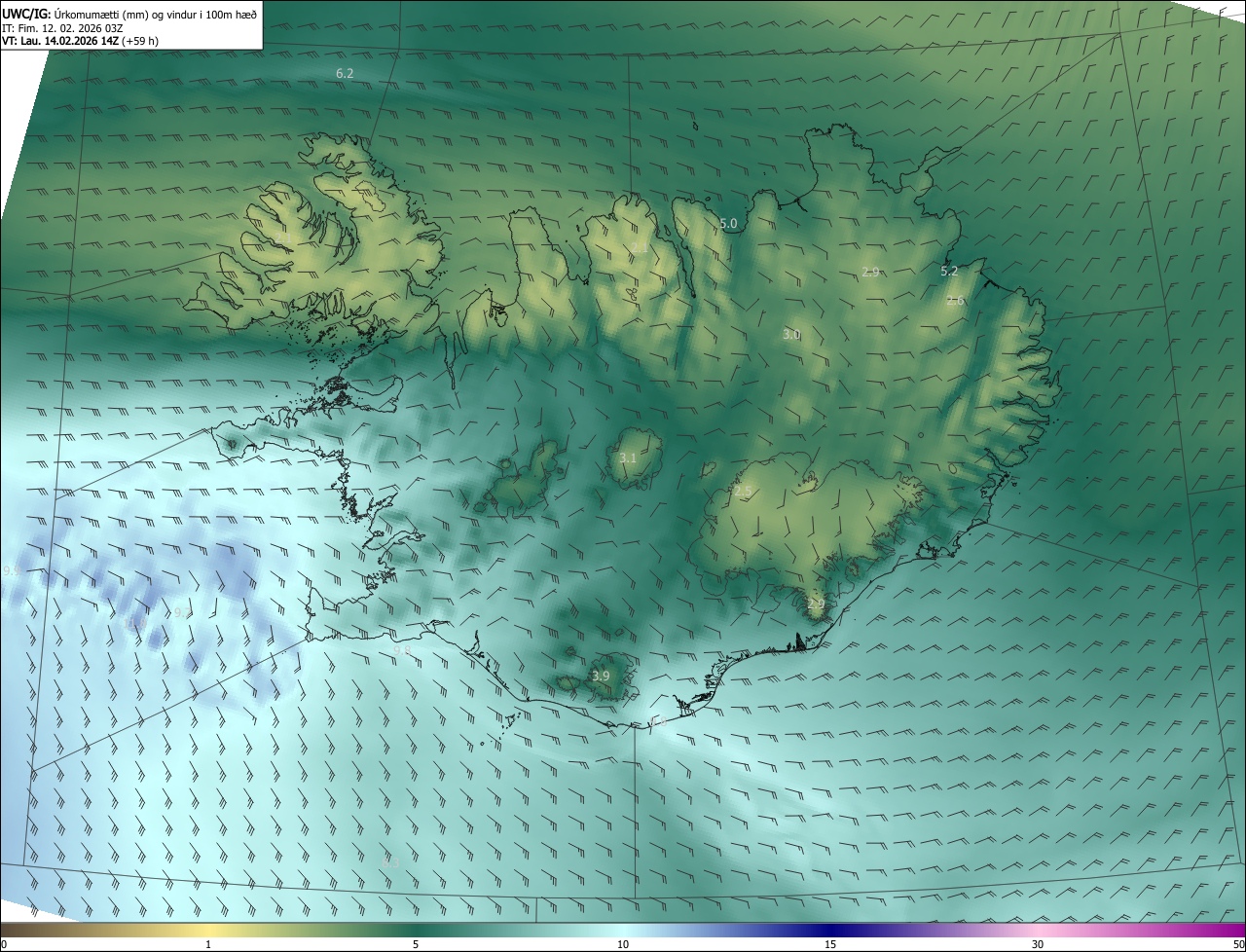Screen dimensions: 1246x952
Task: Click the 3.1 value on Hofsjökull glacier
Action: coord(628,458)
